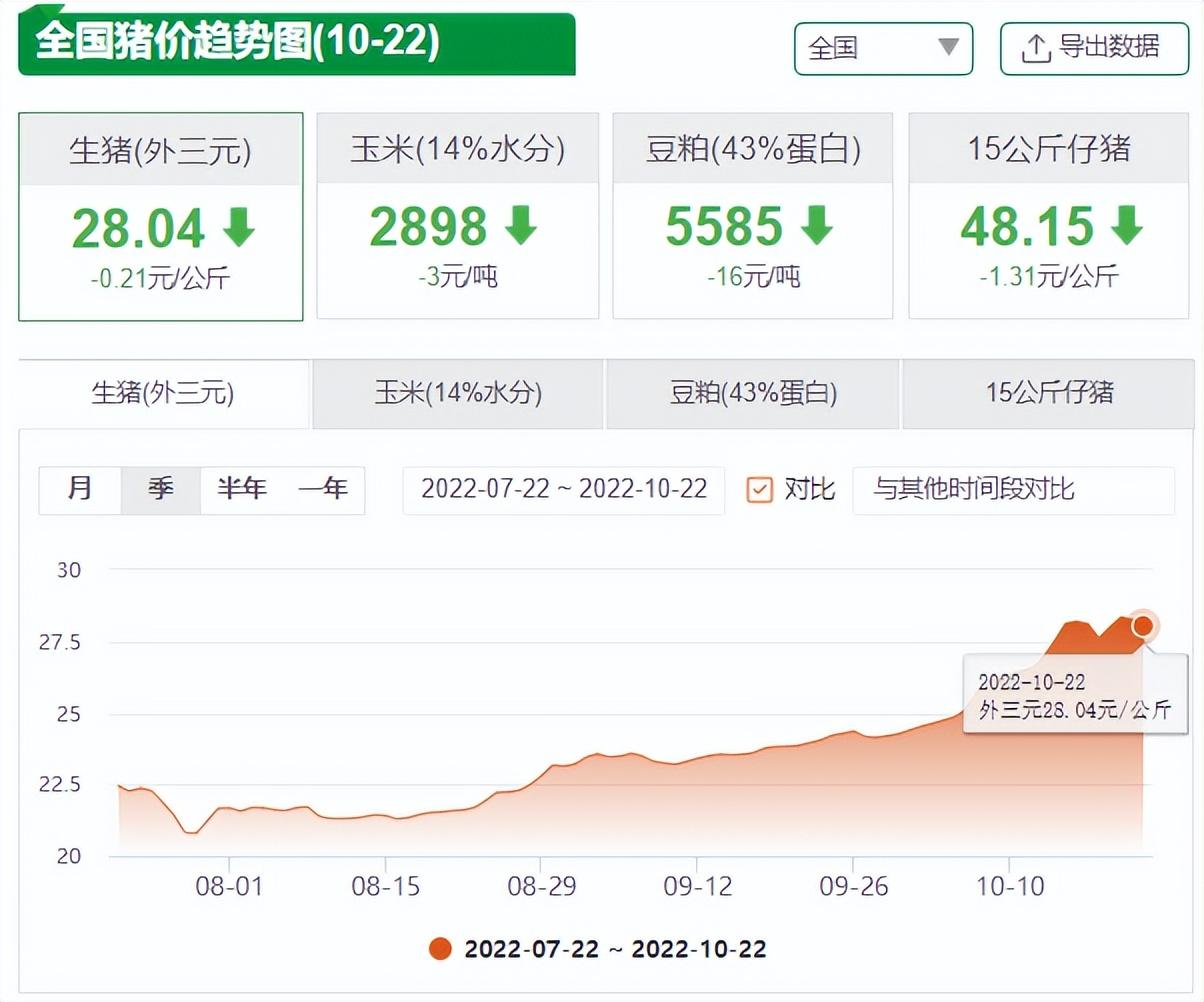Open the 全国 region dropdown
Screen dimensions: 1204x1002
[x=883, y=48]
